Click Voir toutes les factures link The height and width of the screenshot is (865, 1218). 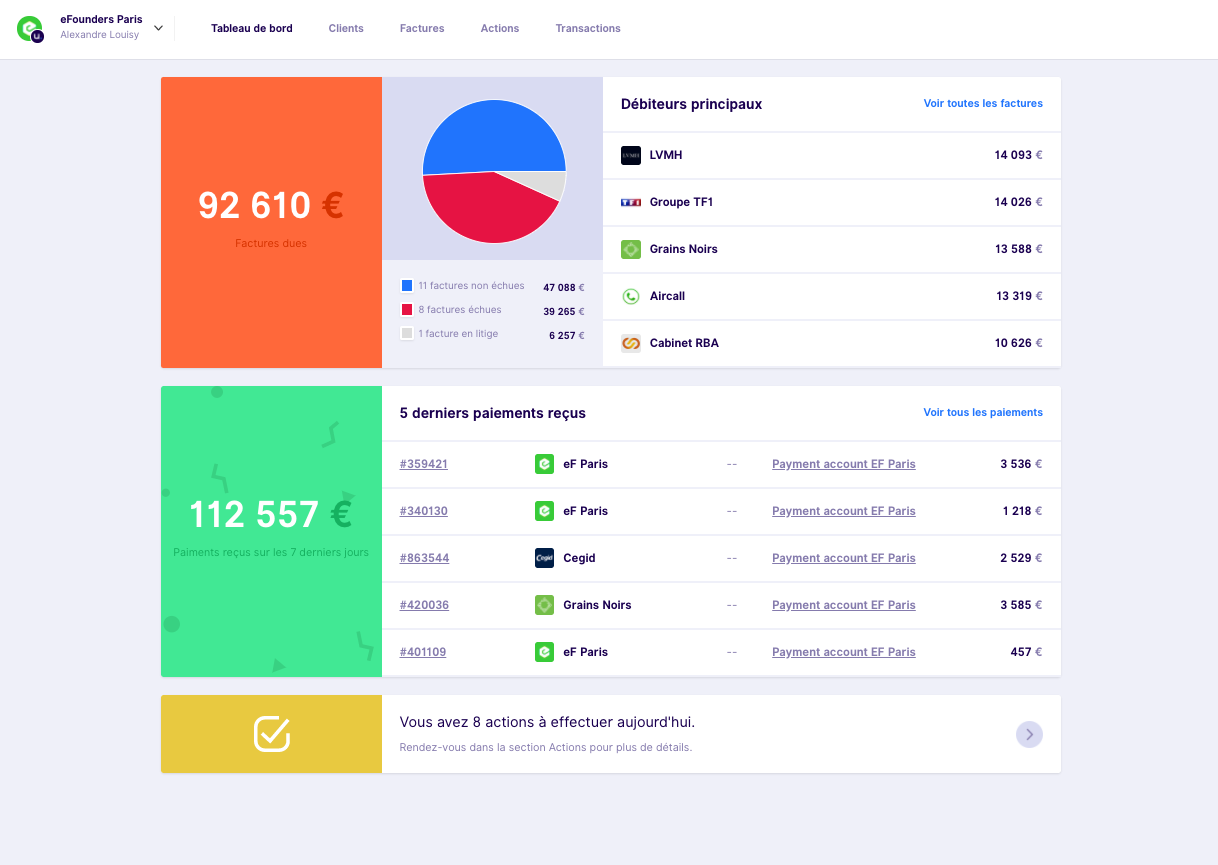[983, 103]
